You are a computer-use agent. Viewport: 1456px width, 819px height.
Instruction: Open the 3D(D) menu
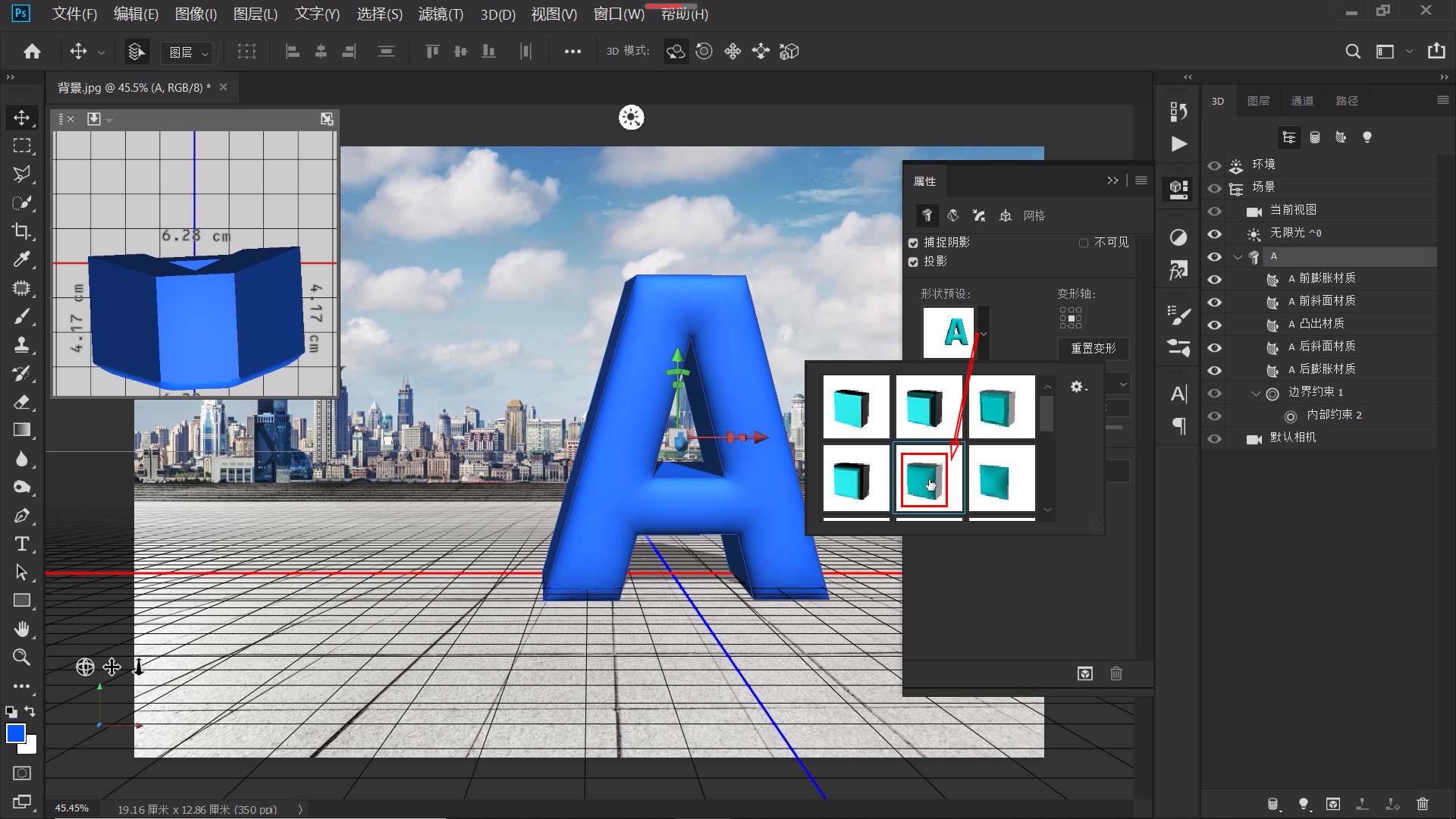pos(497,14)
